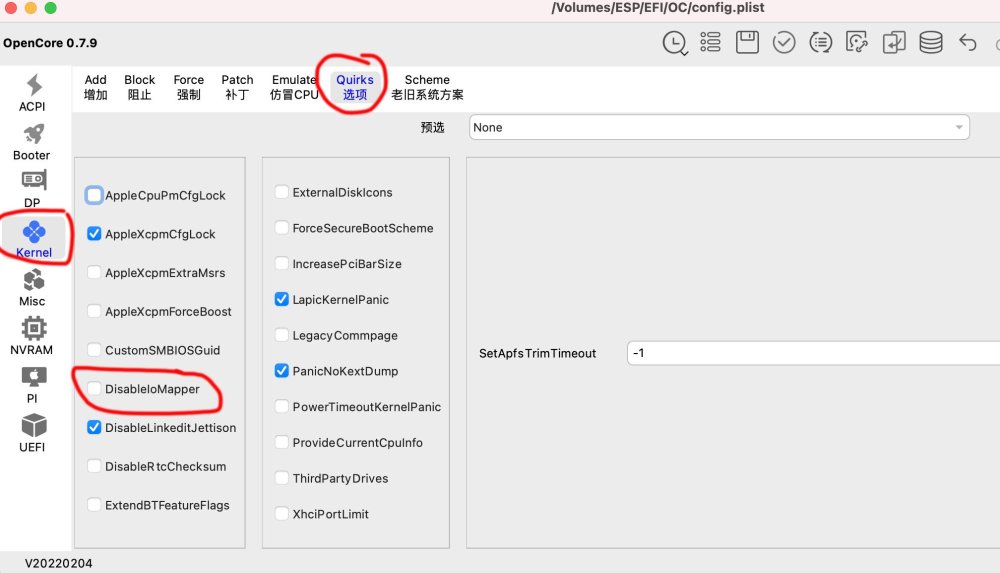Image resolution: width=1000 pixels, height=573 pixels.
Task: Click the config.plist path in title bar
Action: click(x=658, y=8)
